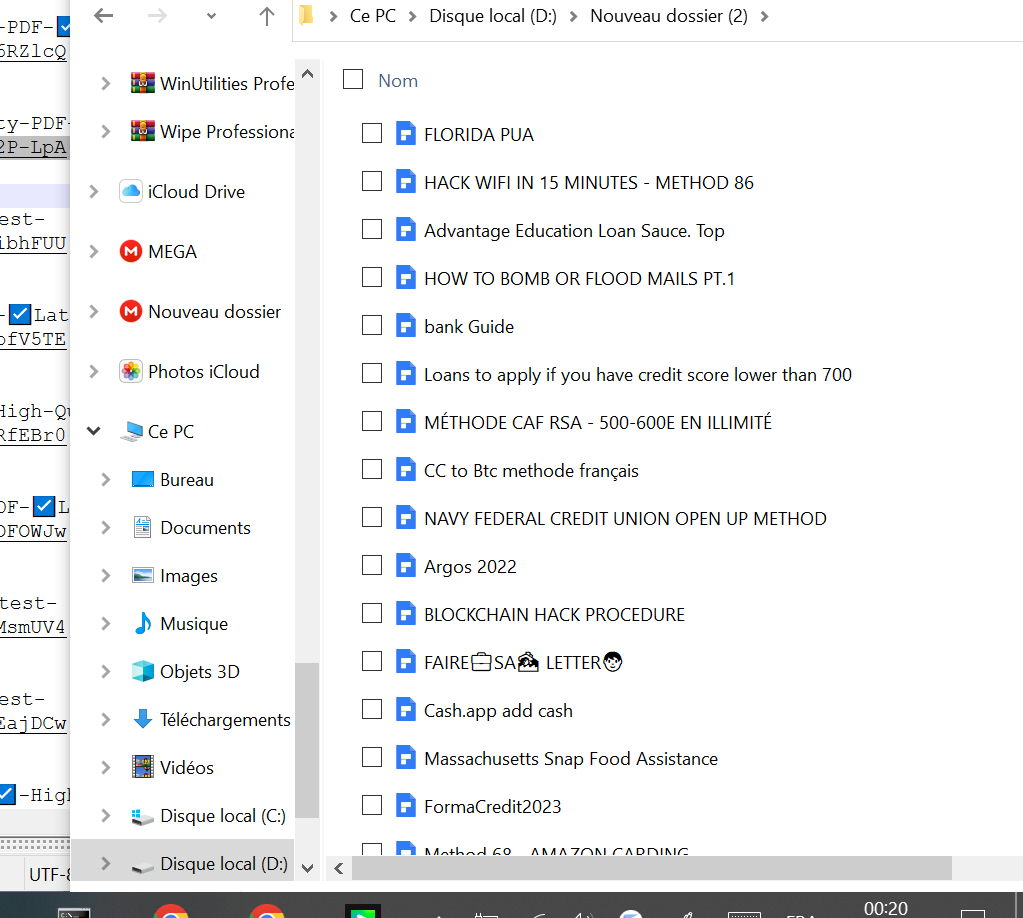The image size is (1023, 918).
Task: Collapse the Ce PC tree node
Action: pos(94,431)
